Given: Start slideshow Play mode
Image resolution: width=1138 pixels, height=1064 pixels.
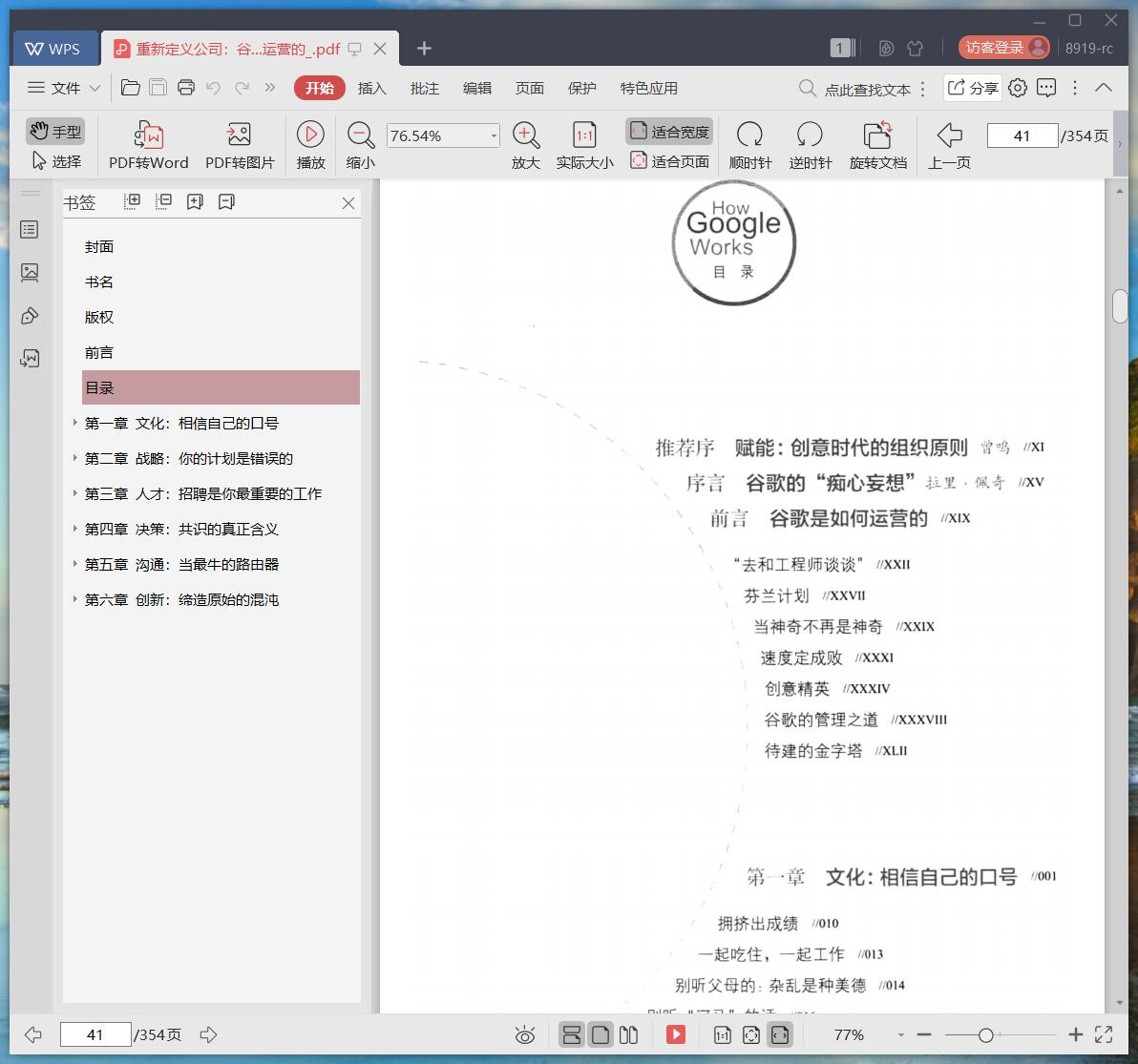Looking at the screenshot, I should [x=310, y=146].
